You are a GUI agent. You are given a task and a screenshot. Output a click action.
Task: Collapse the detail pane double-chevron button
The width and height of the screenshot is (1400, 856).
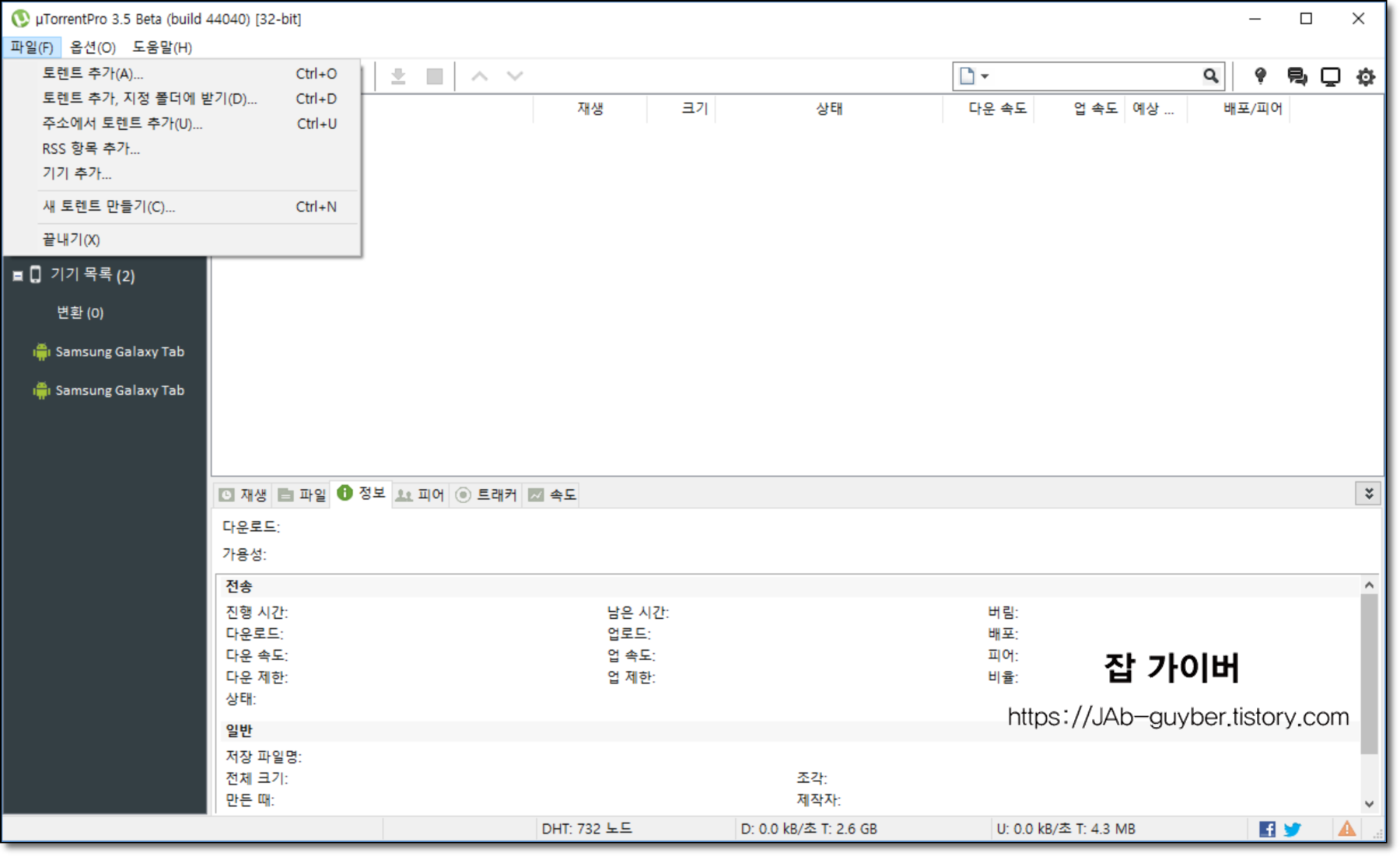point(1368,494)
